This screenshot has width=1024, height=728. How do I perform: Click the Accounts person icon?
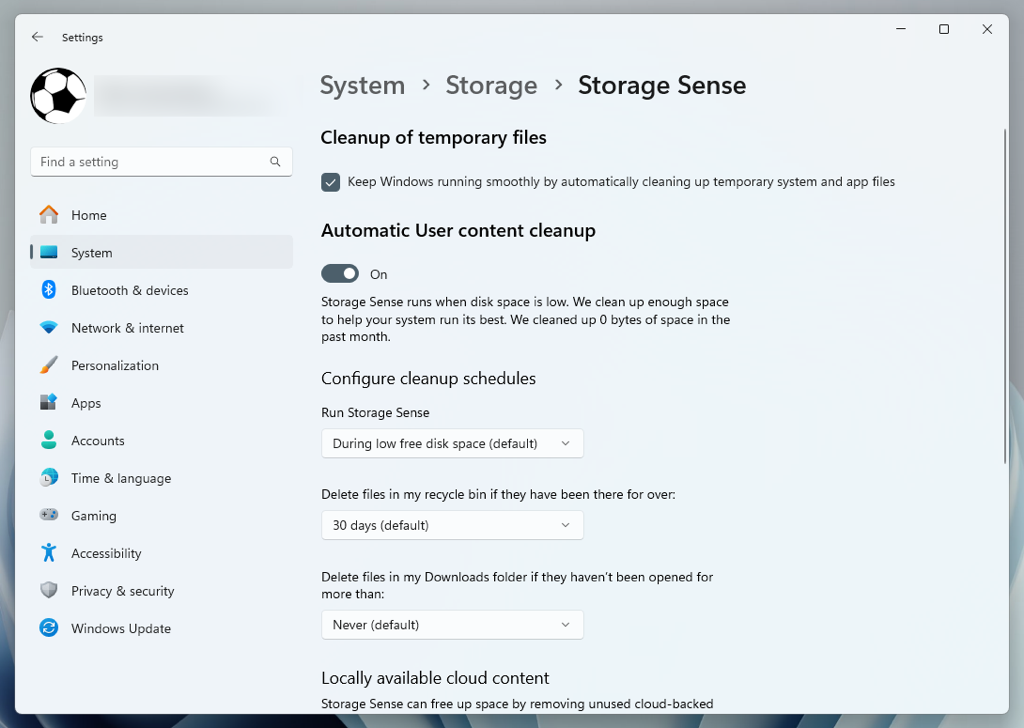tap(48, 440)
